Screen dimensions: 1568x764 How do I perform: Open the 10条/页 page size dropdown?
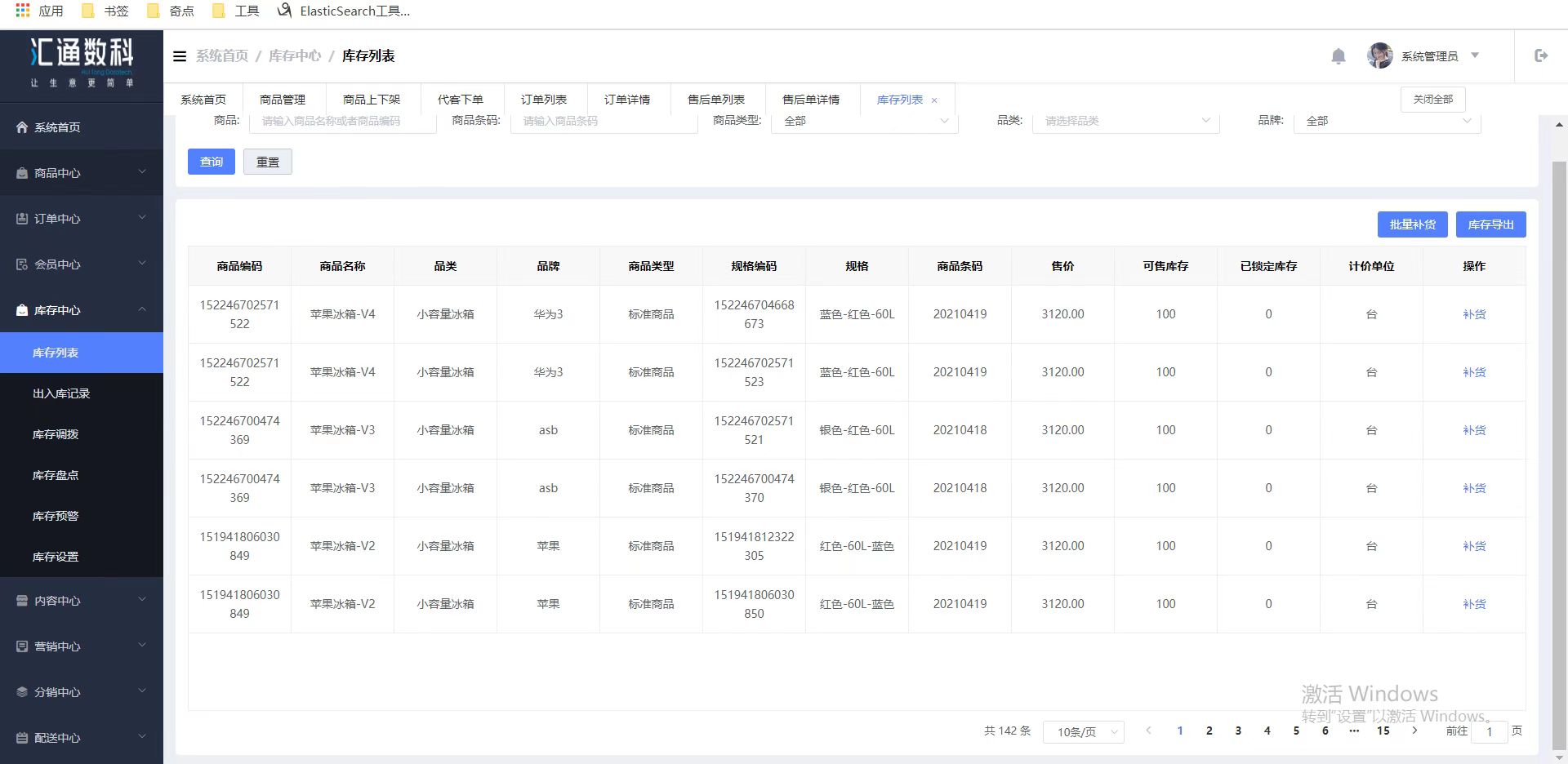coord(1084,732)
